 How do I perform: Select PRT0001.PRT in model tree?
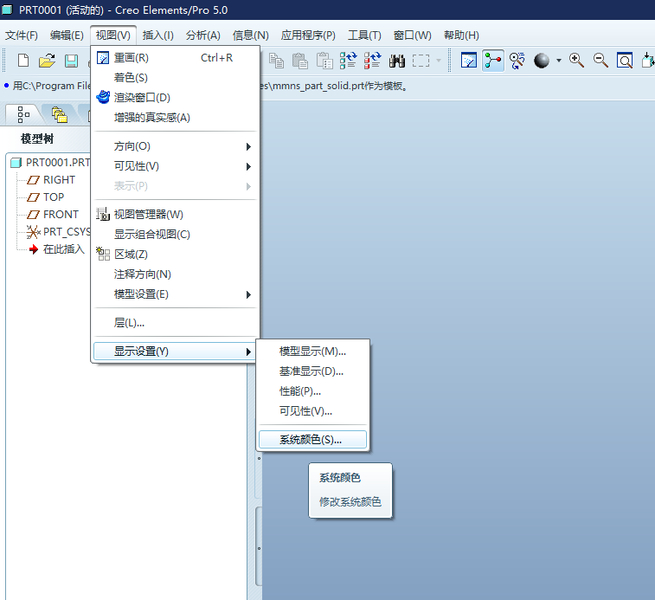coord(51,162)
